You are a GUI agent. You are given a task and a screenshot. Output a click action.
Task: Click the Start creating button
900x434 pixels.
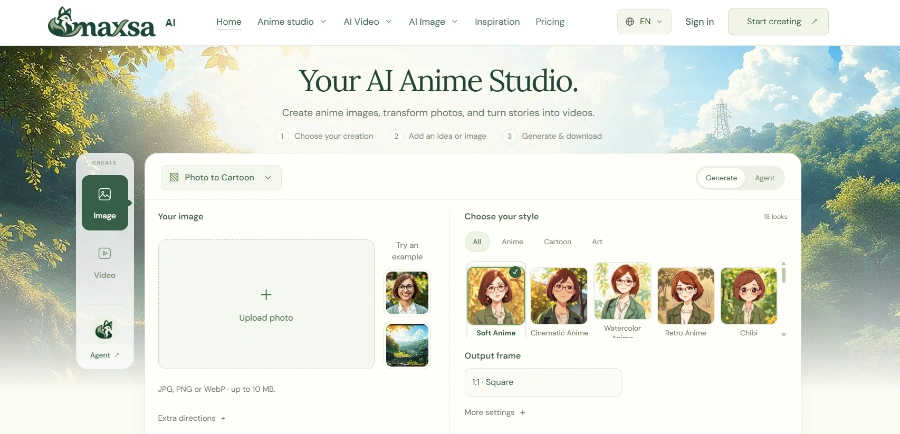pyautogui.click(x=778, y=21)
